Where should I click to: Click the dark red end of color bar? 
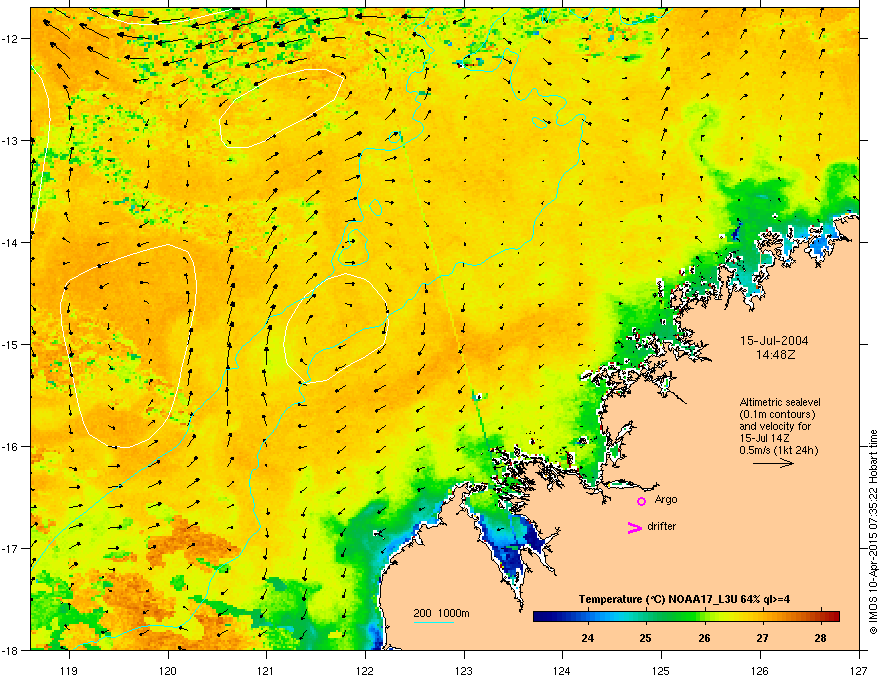835,616
